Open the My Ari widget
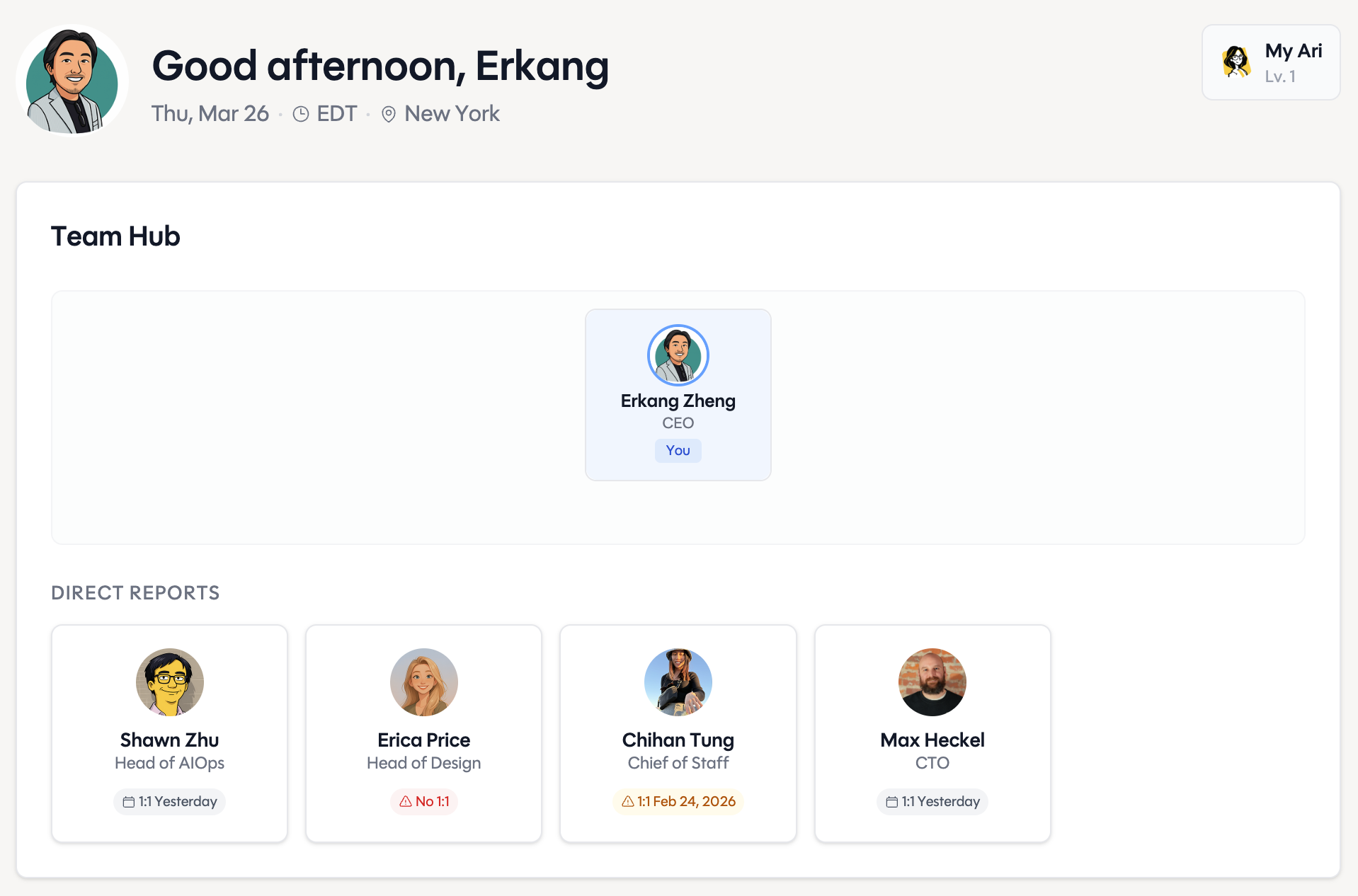Image resolution: width=1358 pixels, height=896 pixels. 1270,62
